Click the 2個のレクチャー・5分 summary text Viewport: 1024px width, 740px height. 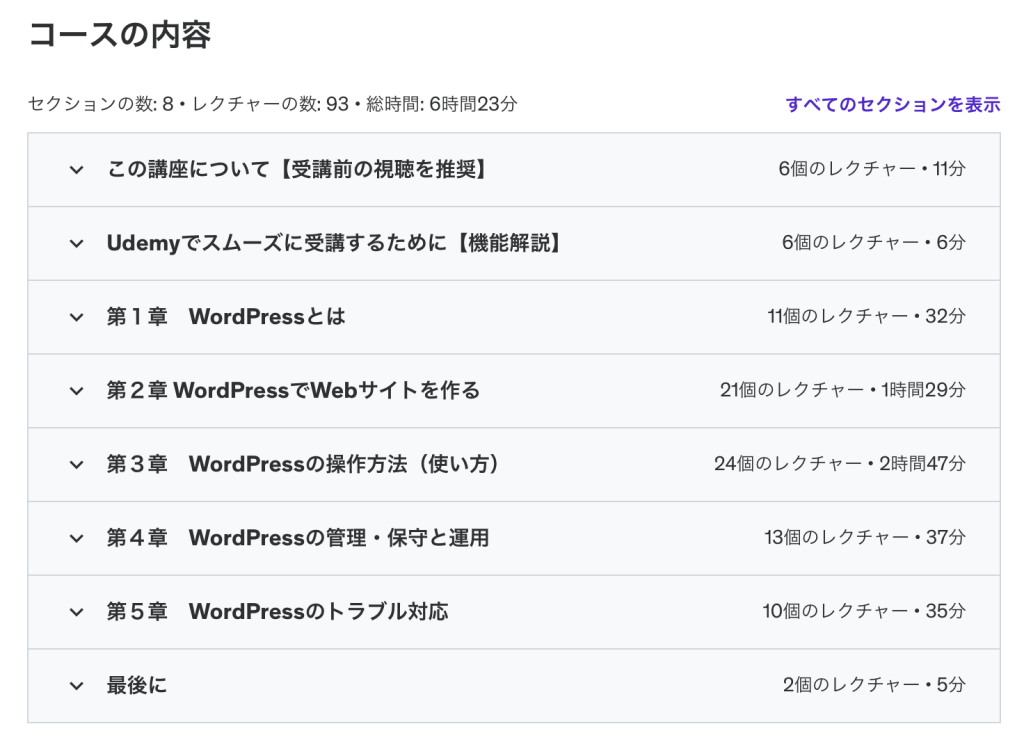[873, 686]
